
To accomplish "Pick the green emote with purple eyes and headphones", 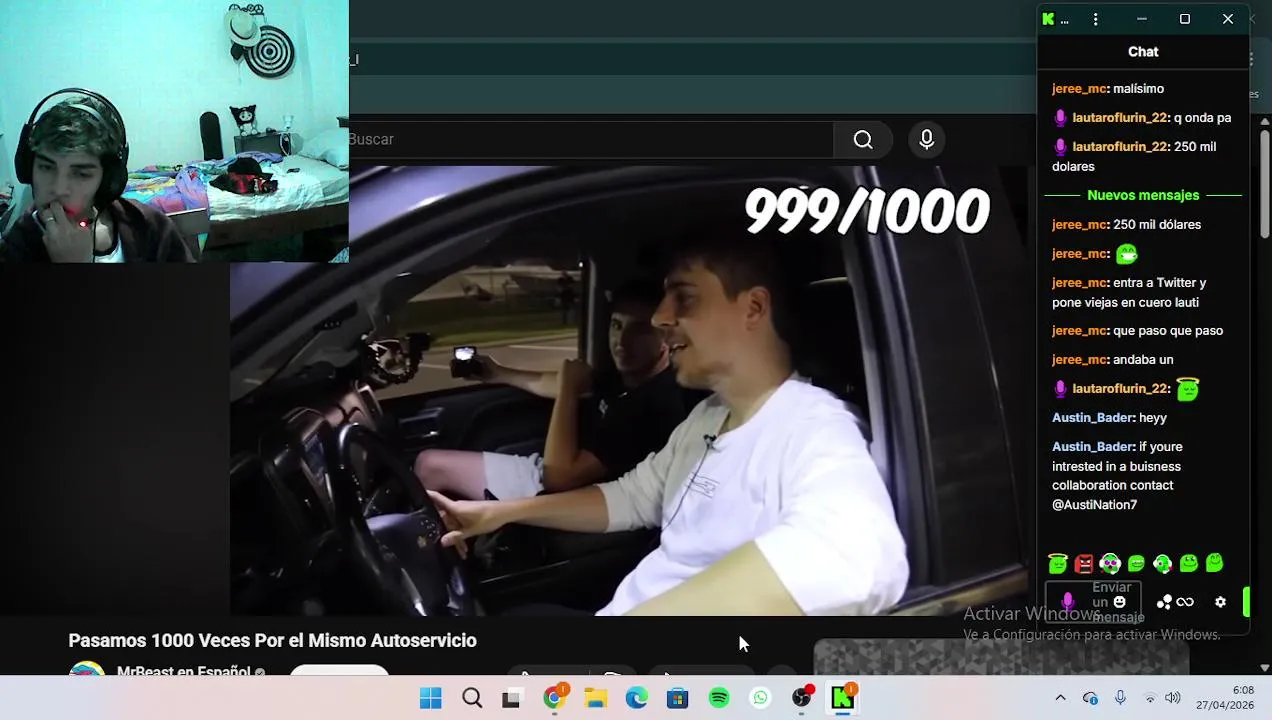I will [1110, 564].
